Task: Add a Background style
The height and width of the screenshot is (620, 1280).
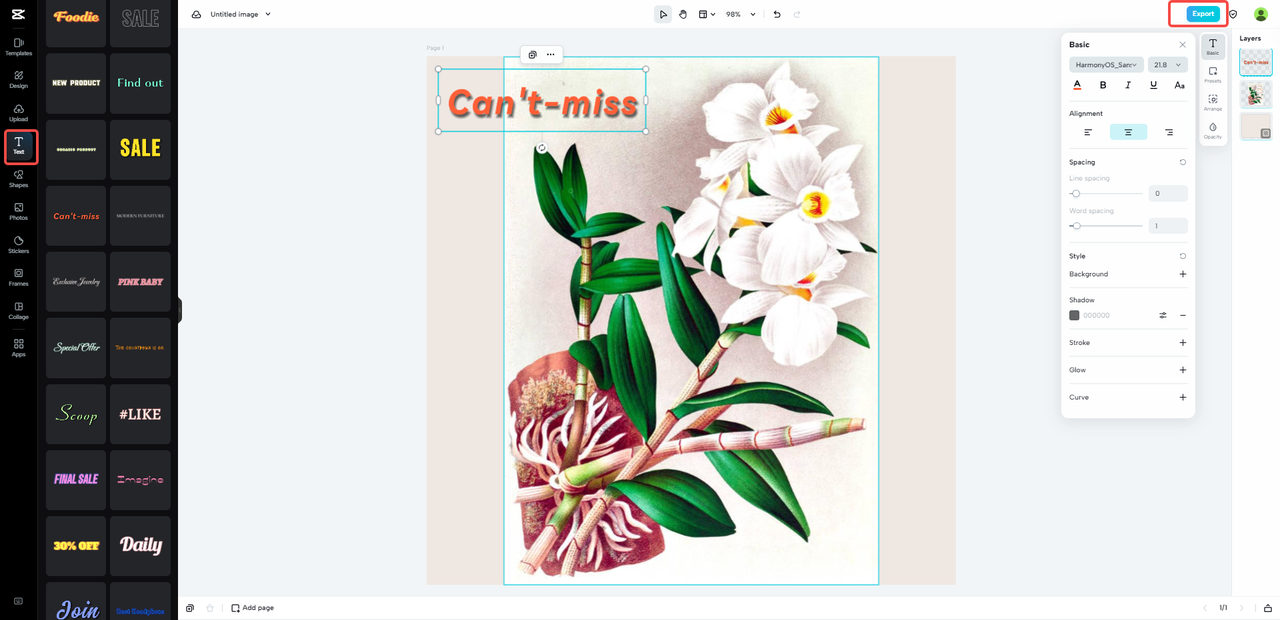Action: (x=1183, y=274)
